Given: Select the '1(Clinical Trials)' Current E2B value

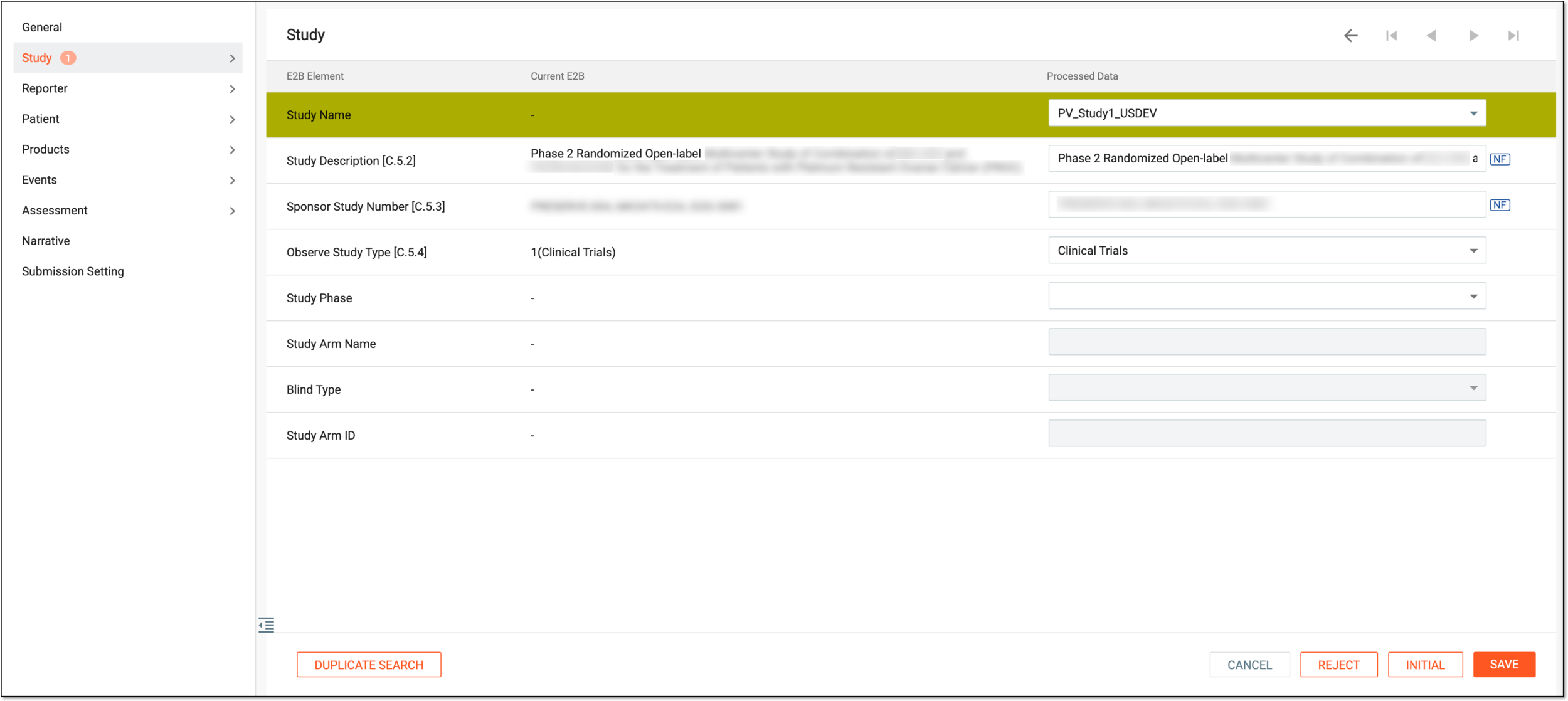Looking at the screenshot, I should pyautogui.click(x=573, y=253).
